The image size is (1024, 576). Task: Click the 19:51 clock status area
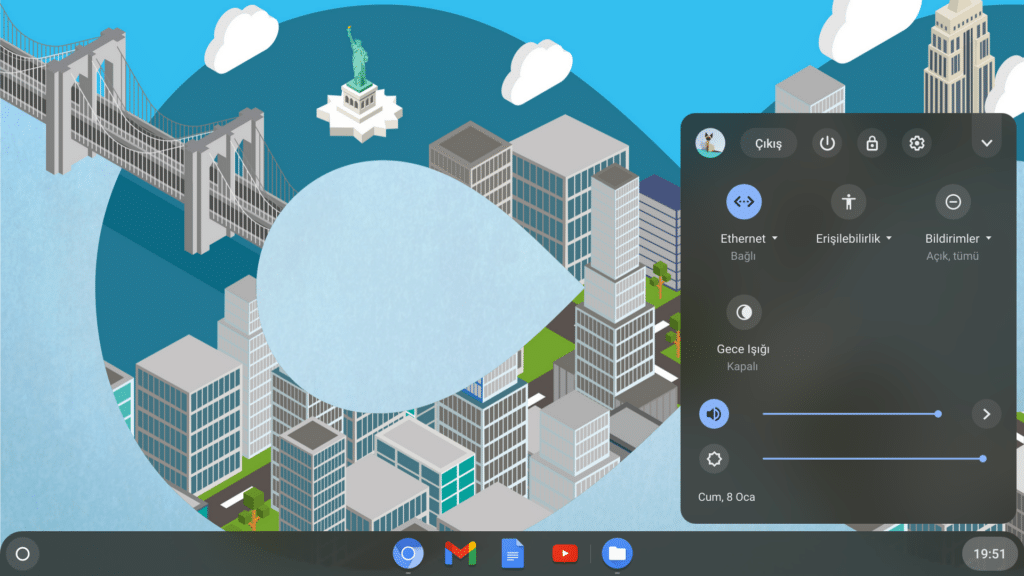pos(989,554)
